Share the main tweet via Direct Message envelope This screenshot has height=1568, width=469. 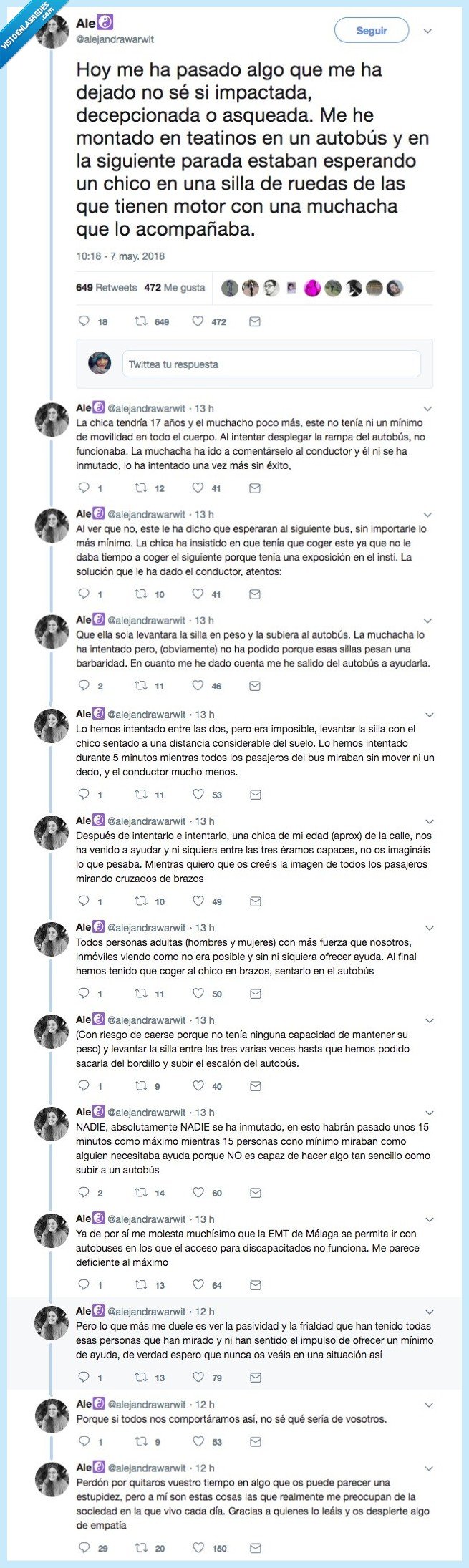[253, 321]
